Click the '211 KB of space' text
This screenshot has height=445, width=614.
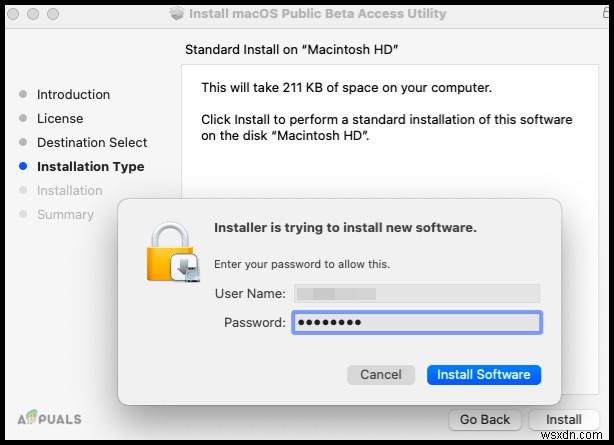click(x=328, y=87)
